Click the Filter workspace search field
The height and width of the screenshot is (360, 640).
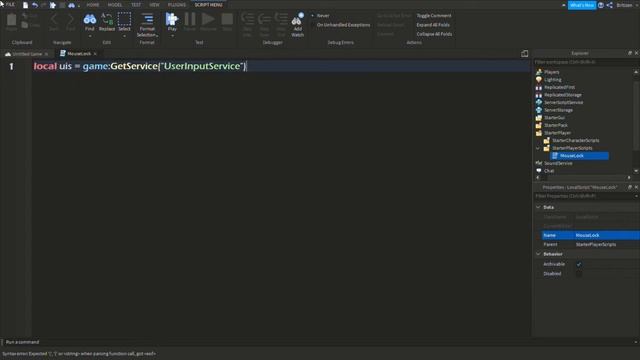[x=584, y=62]
